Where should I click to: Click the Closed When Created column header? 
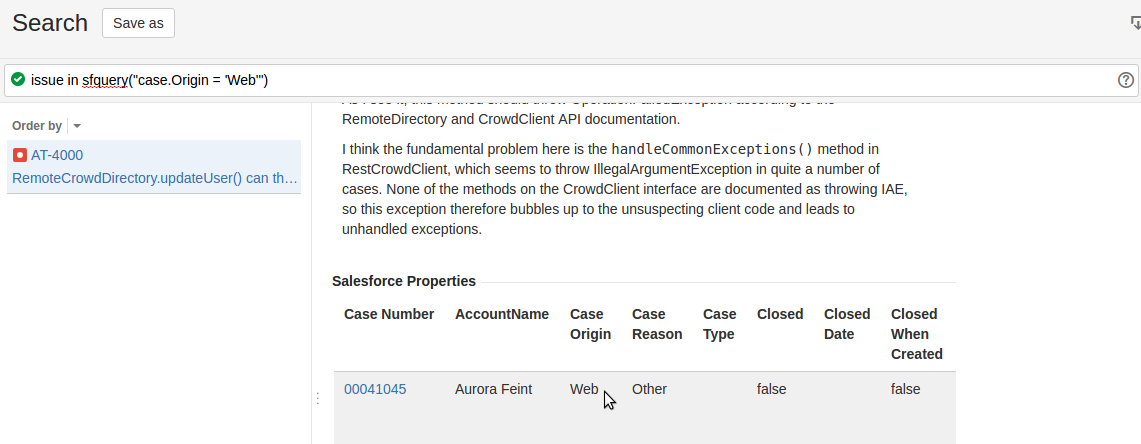916,334
